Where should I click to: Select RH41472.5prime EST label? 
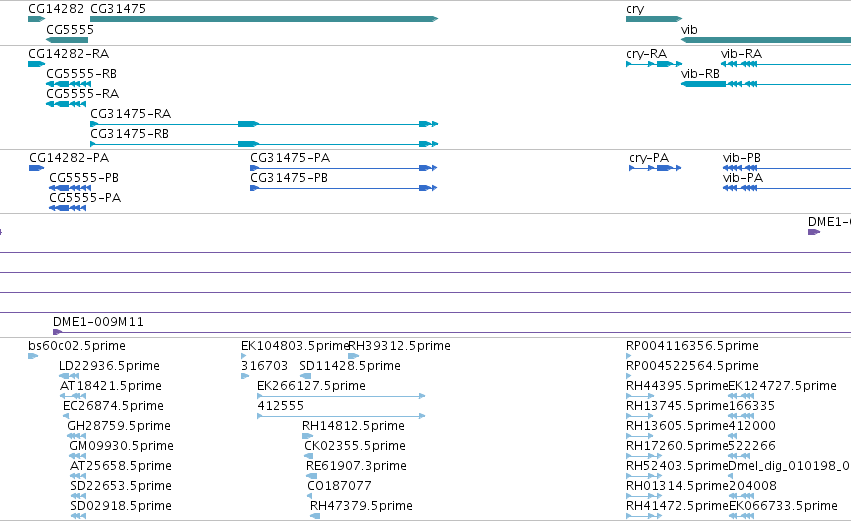coord(677,506)
